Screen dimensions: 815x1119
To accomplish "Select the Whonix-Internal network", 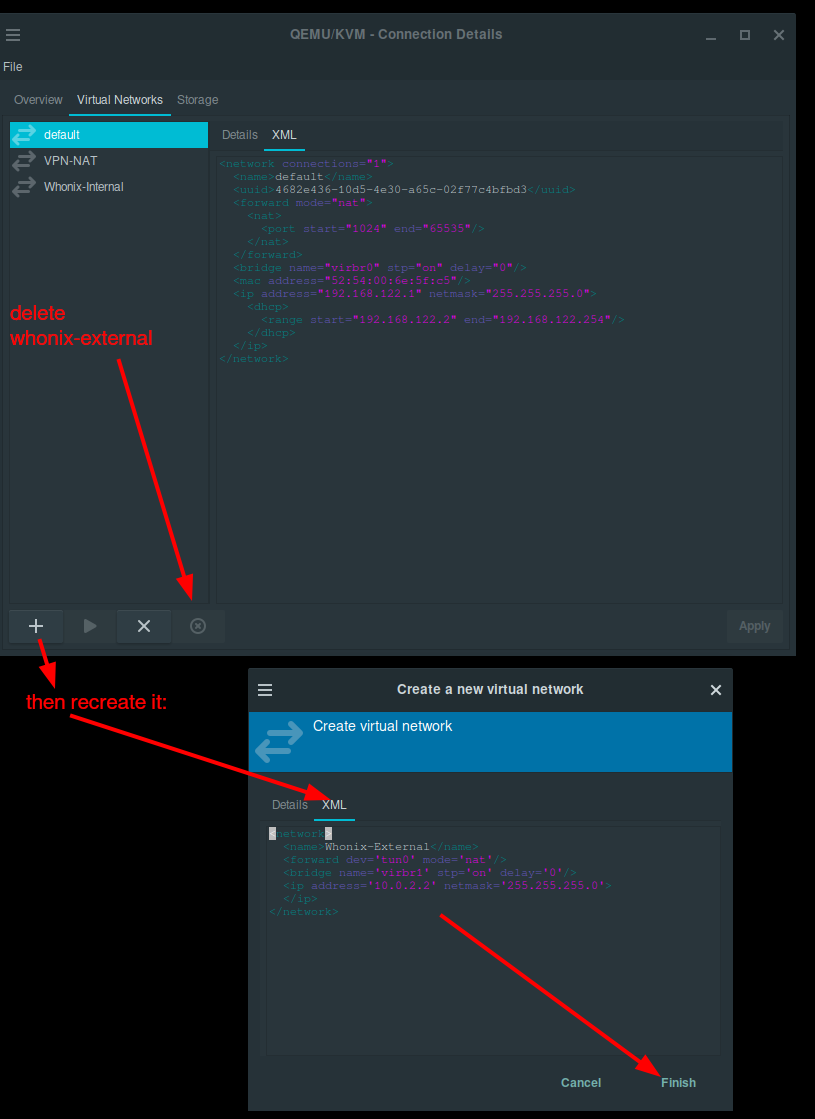I will (x=109, y=186).
